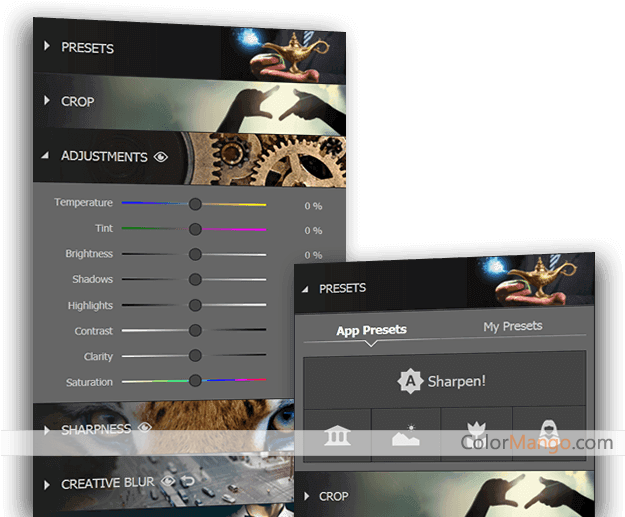
Task: Click the auto Sharpen badge icon
Action: [409, 381]
